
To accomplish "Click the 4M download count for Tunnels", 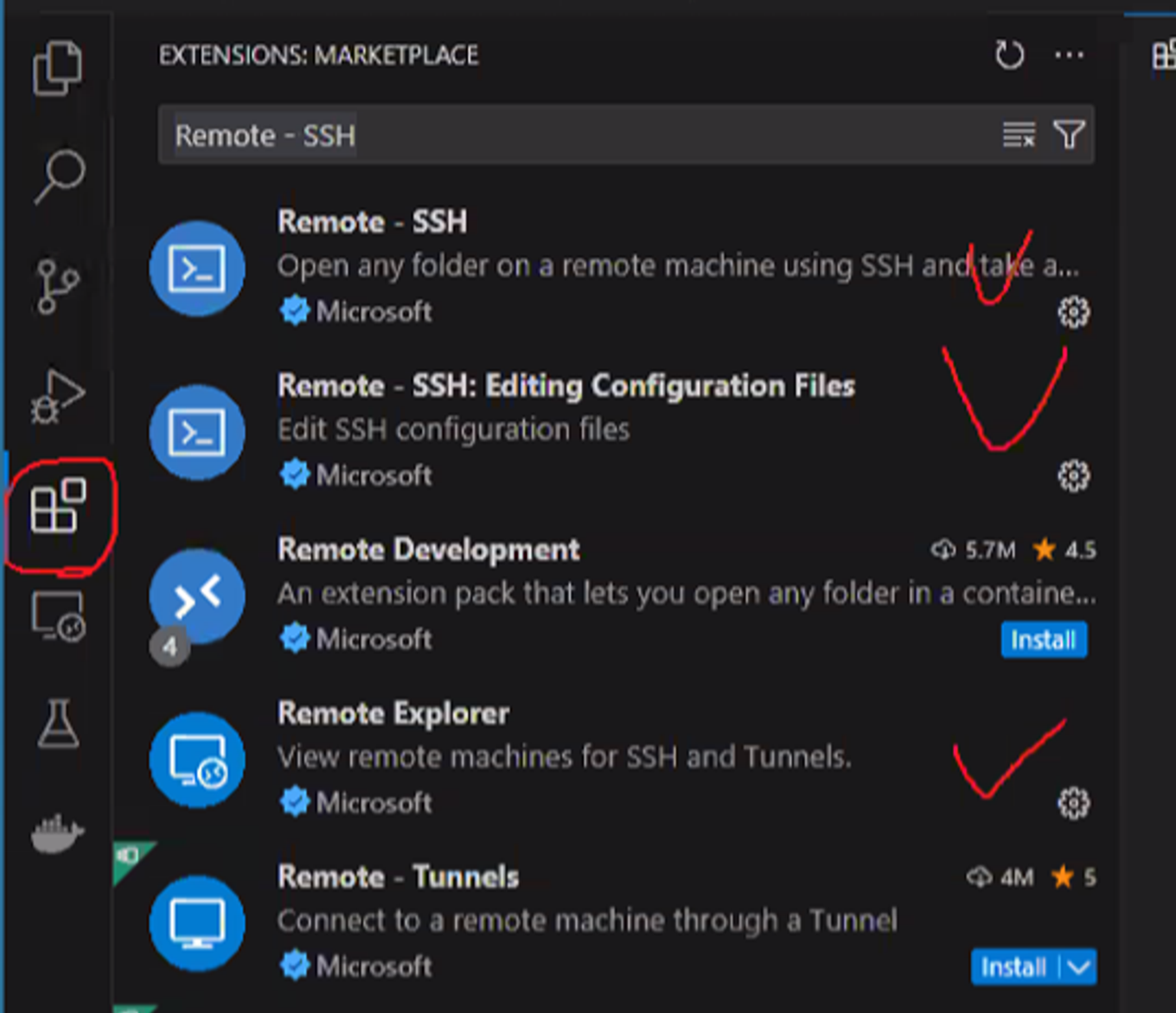I will (x=1000, y=877).
